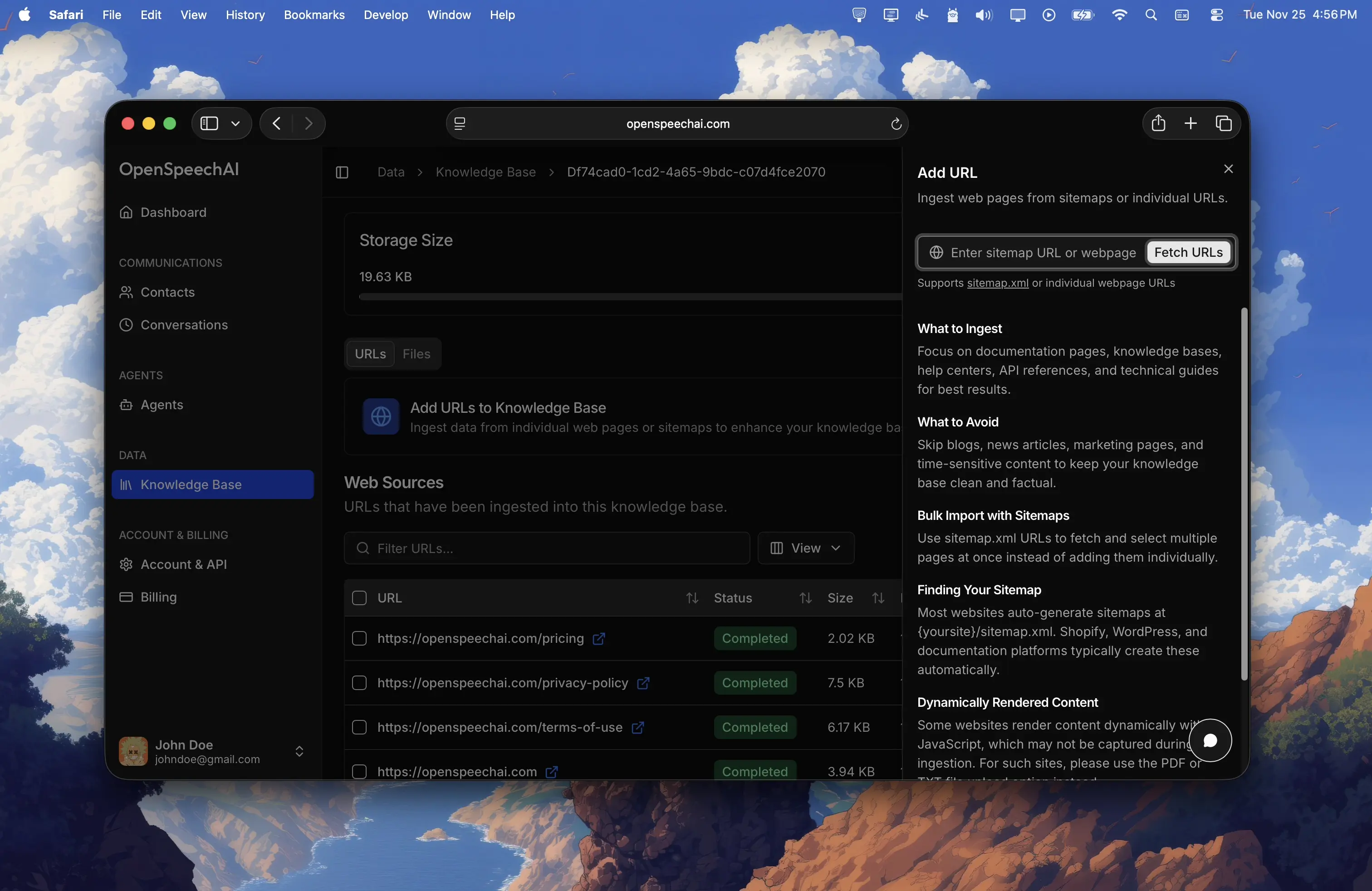Click the Data breadcrumb link
This screenshot has height=891, width=1372.
[391, 172]
